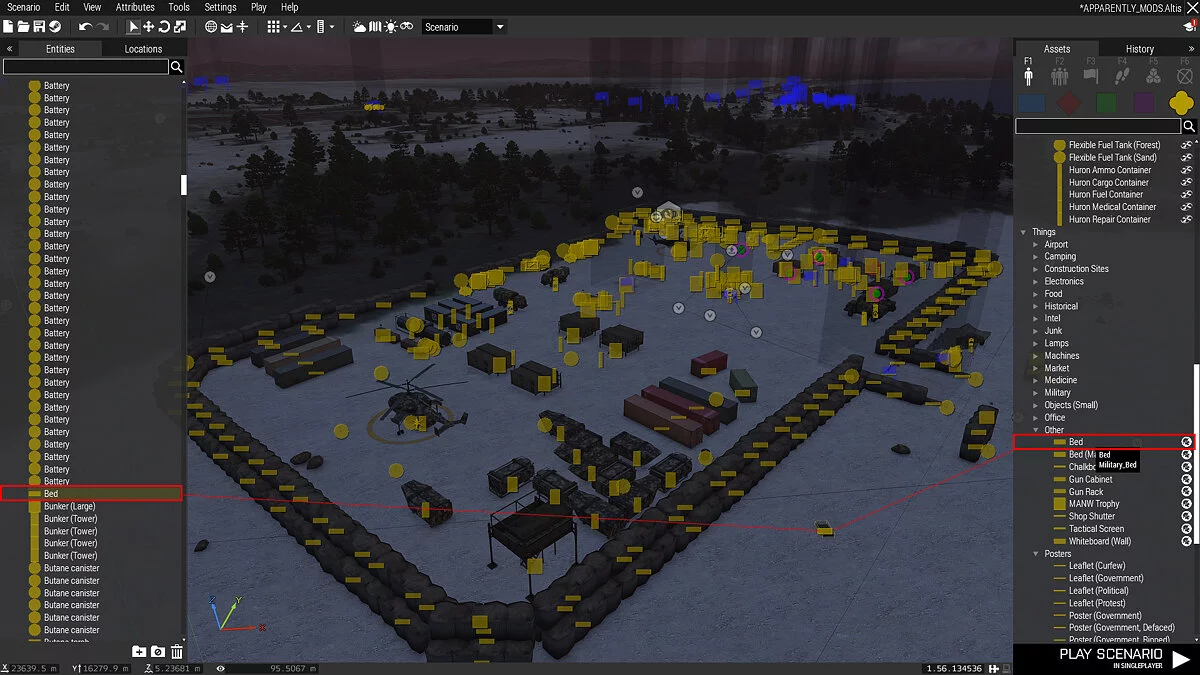Image resolution: width=1200 pixels, height=675 pixels.
Task: Click the assets search magnifier icon
Action: (1189, 126)
